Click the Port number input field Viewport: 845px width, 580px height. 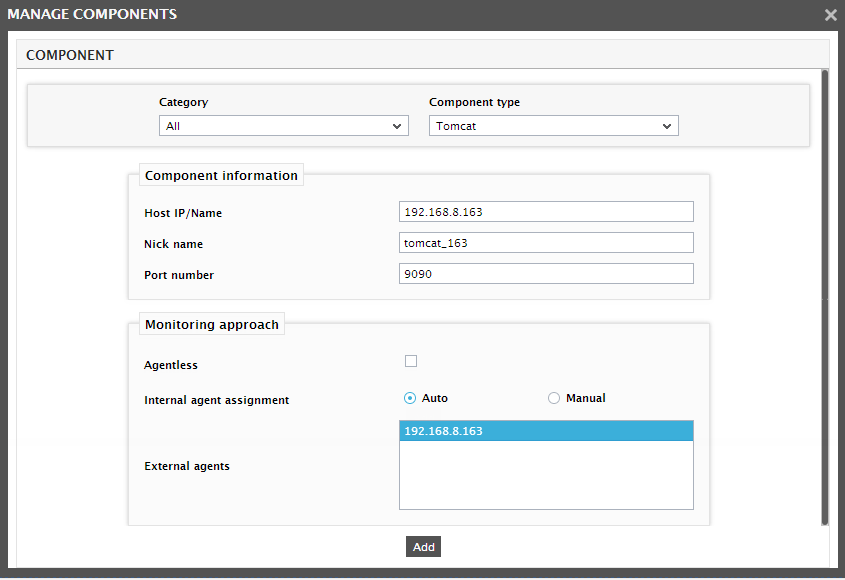pos(546,274)
